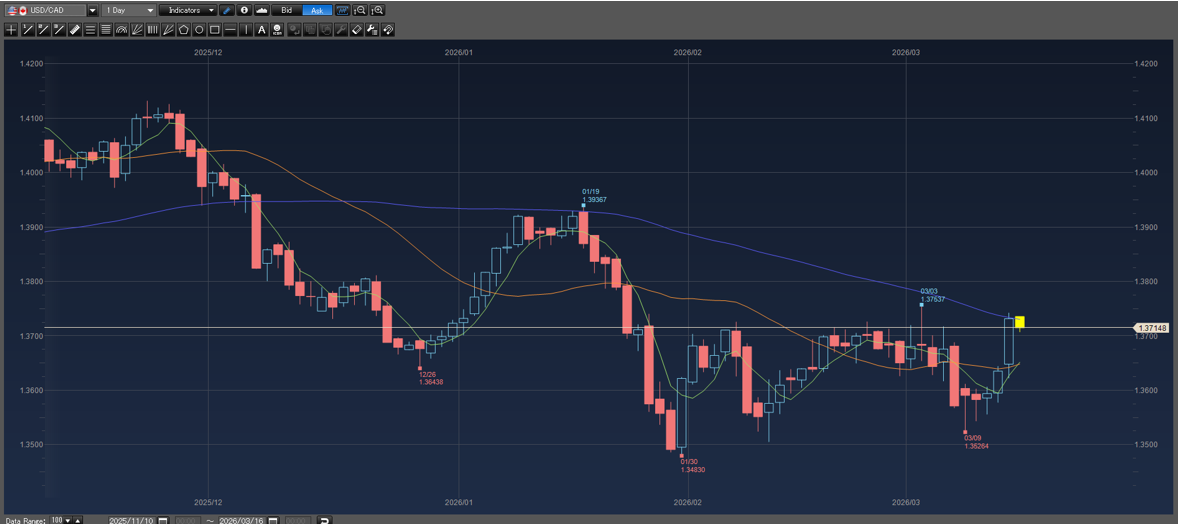
Task: Click the vertical zoom-out magnifier
Action: (360, 10)
